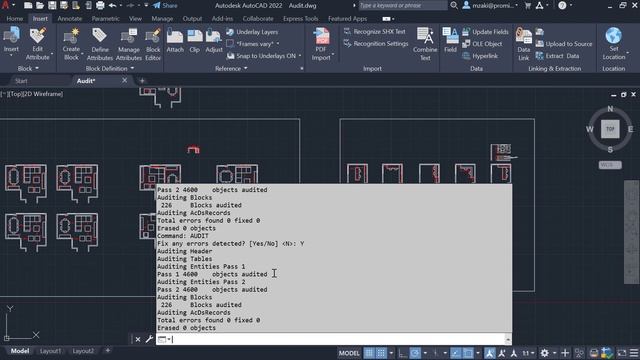Open the WCS coordinate system dropdown

click(610, 165)
